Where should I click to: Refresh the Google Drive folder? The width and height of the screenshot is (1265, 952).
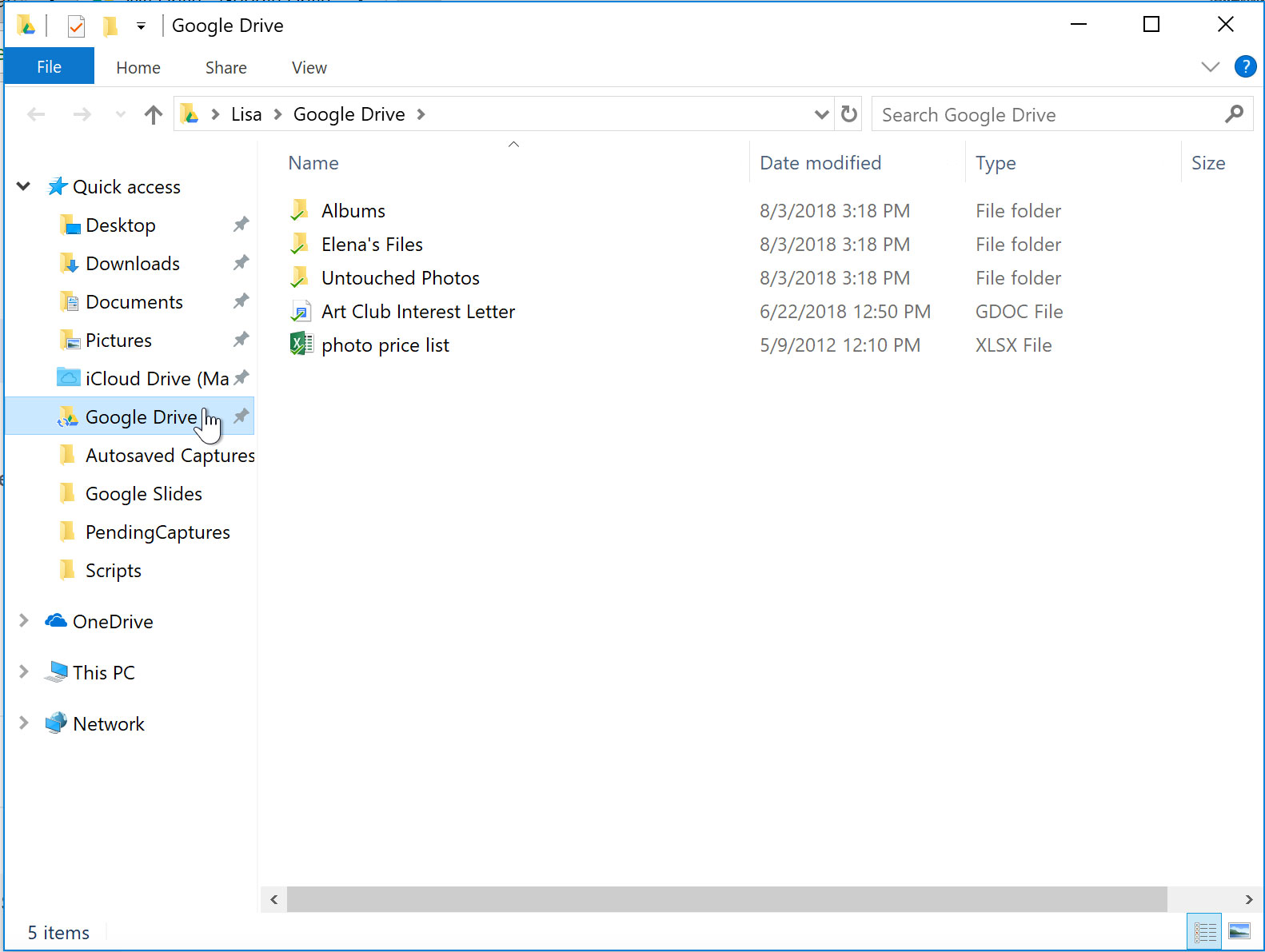[849, 114]
